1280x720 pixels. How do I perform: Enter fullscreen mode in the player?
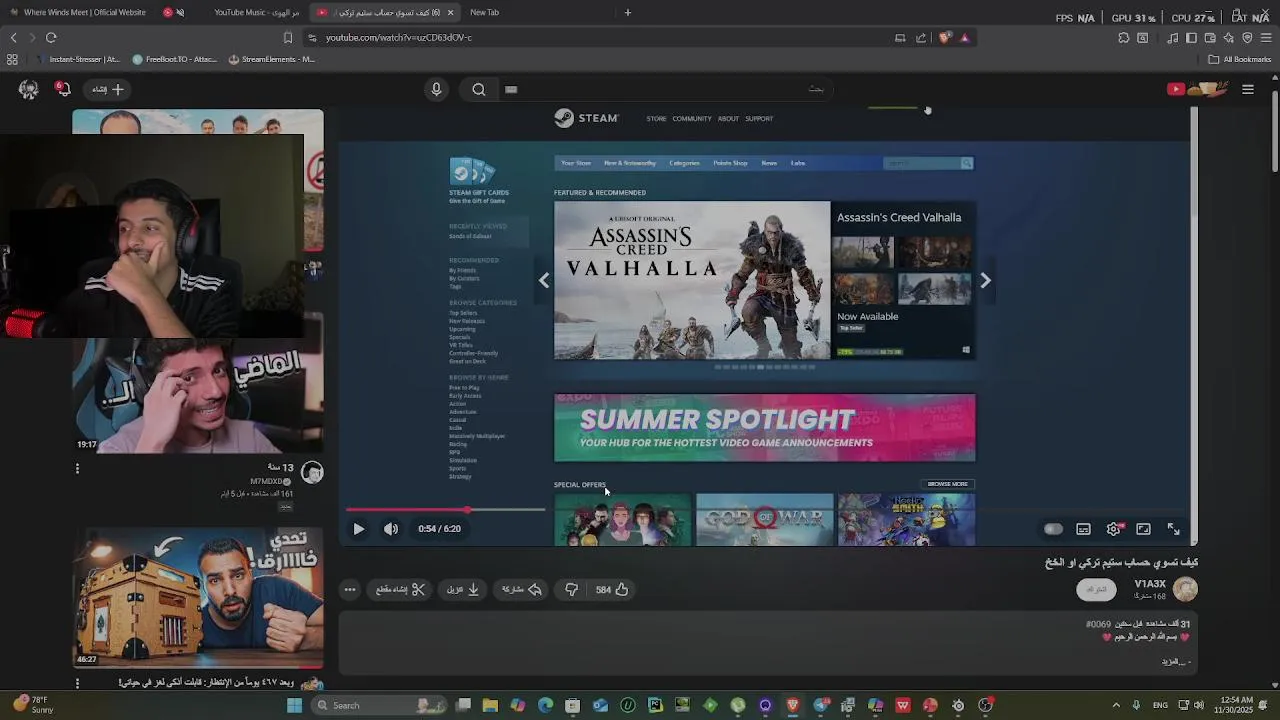[1173, 529]
